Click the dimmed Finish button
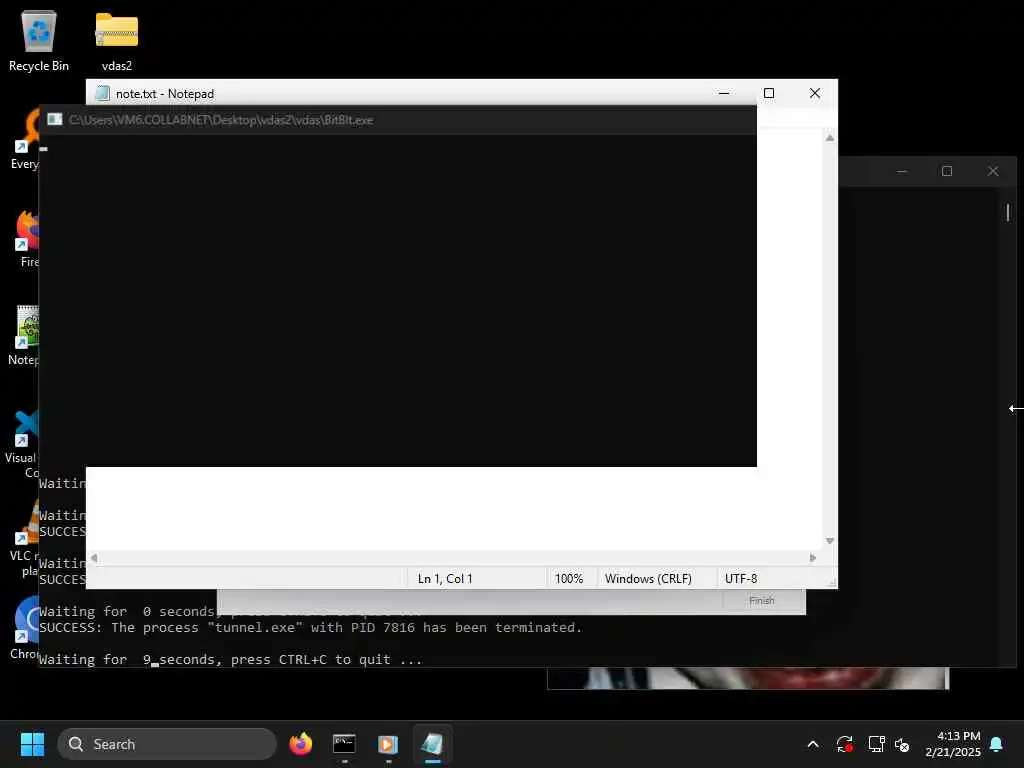This screenshot has width=1024, height=768. (761, 600)
